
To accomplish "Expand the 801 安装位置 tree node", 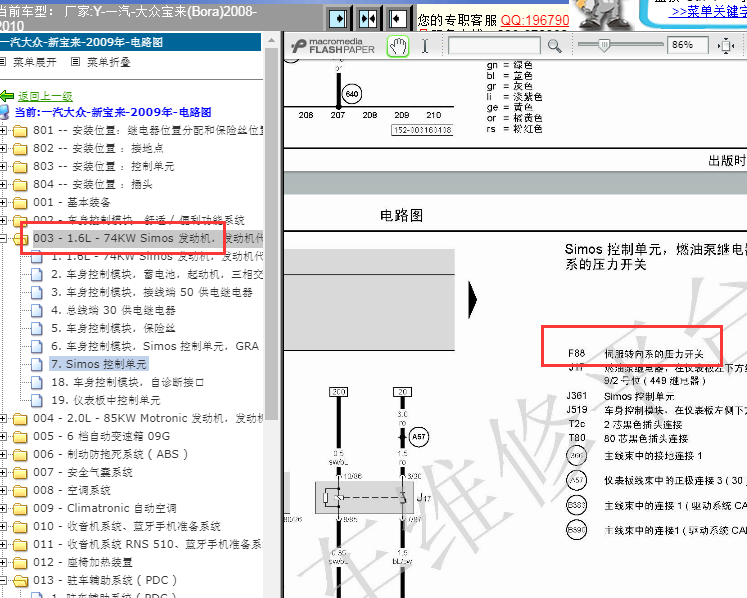I will click(x=3, y=131).
